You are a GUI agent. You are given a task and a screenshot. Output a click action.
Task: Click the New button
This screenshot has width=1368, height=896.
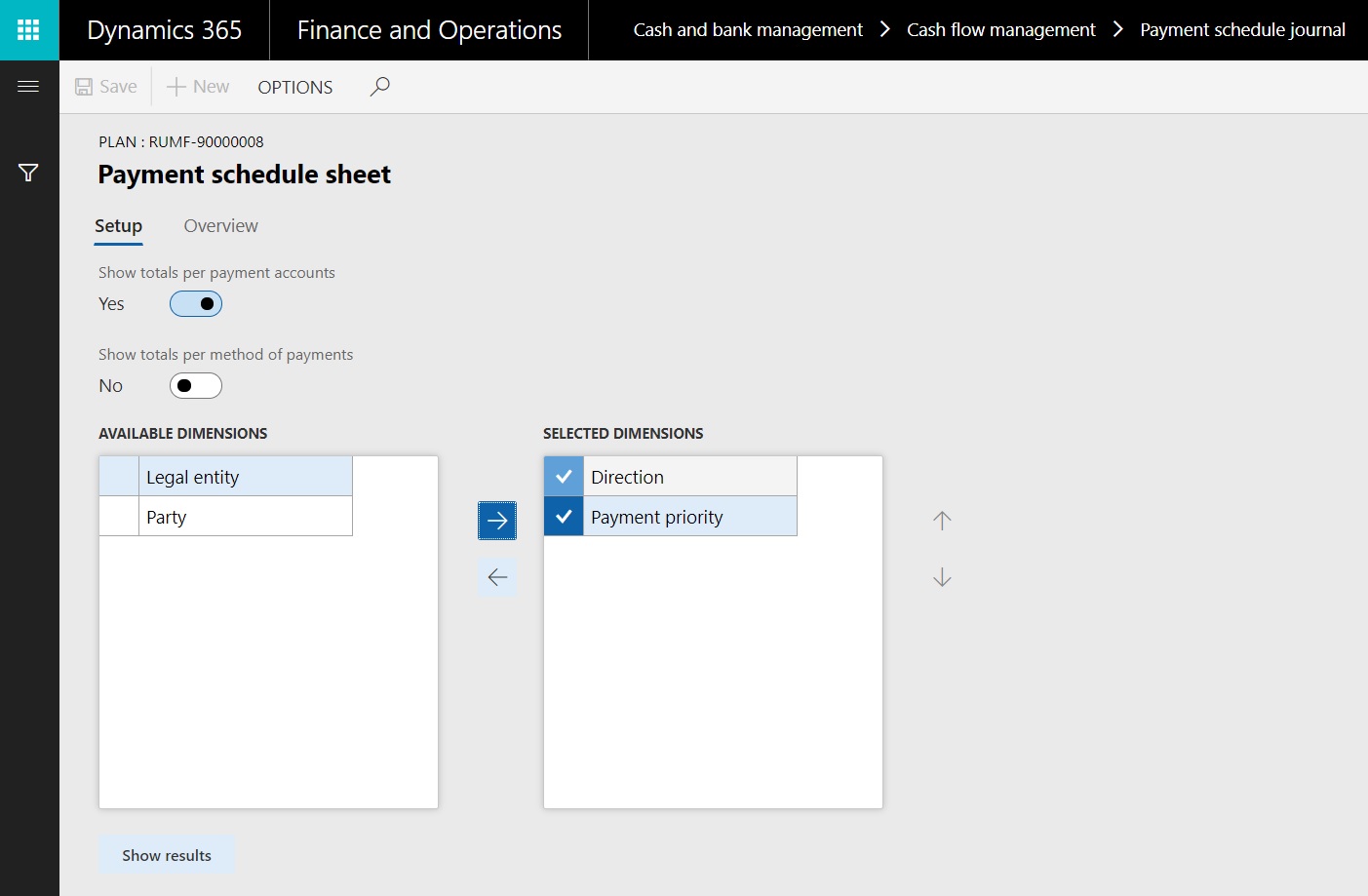198,87
